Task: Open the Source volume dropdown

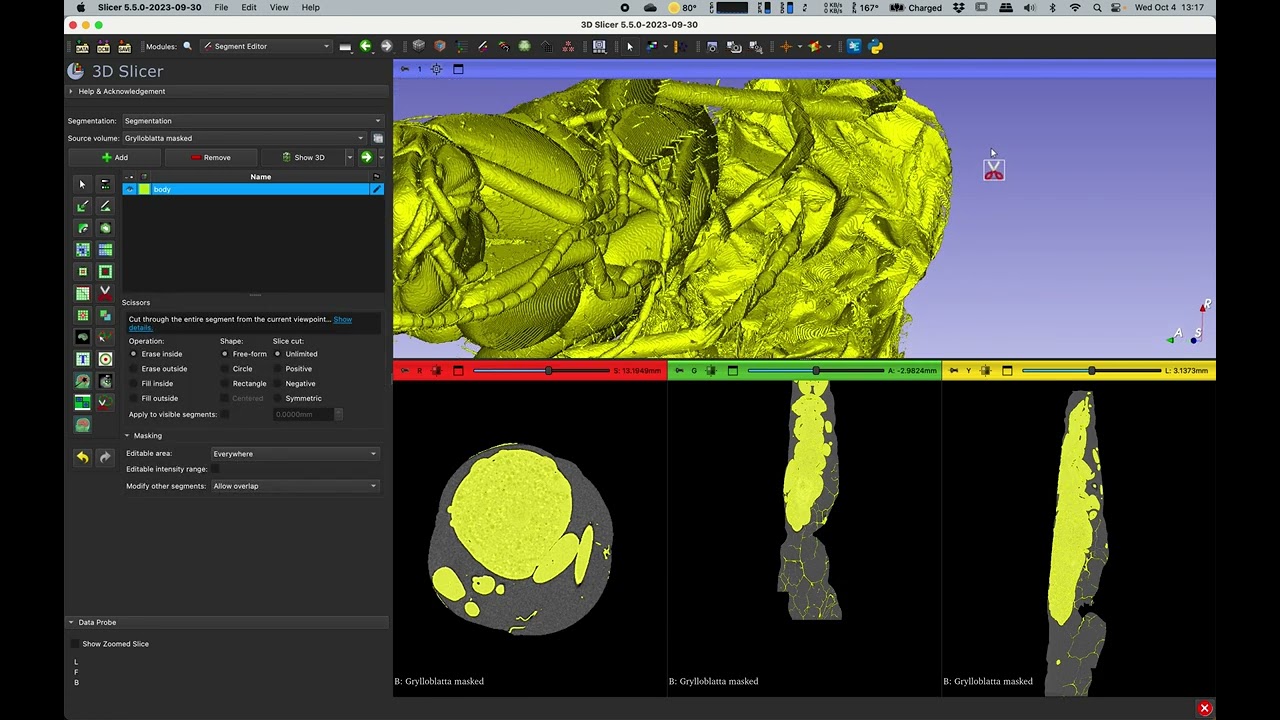Action: coord(245,138)
